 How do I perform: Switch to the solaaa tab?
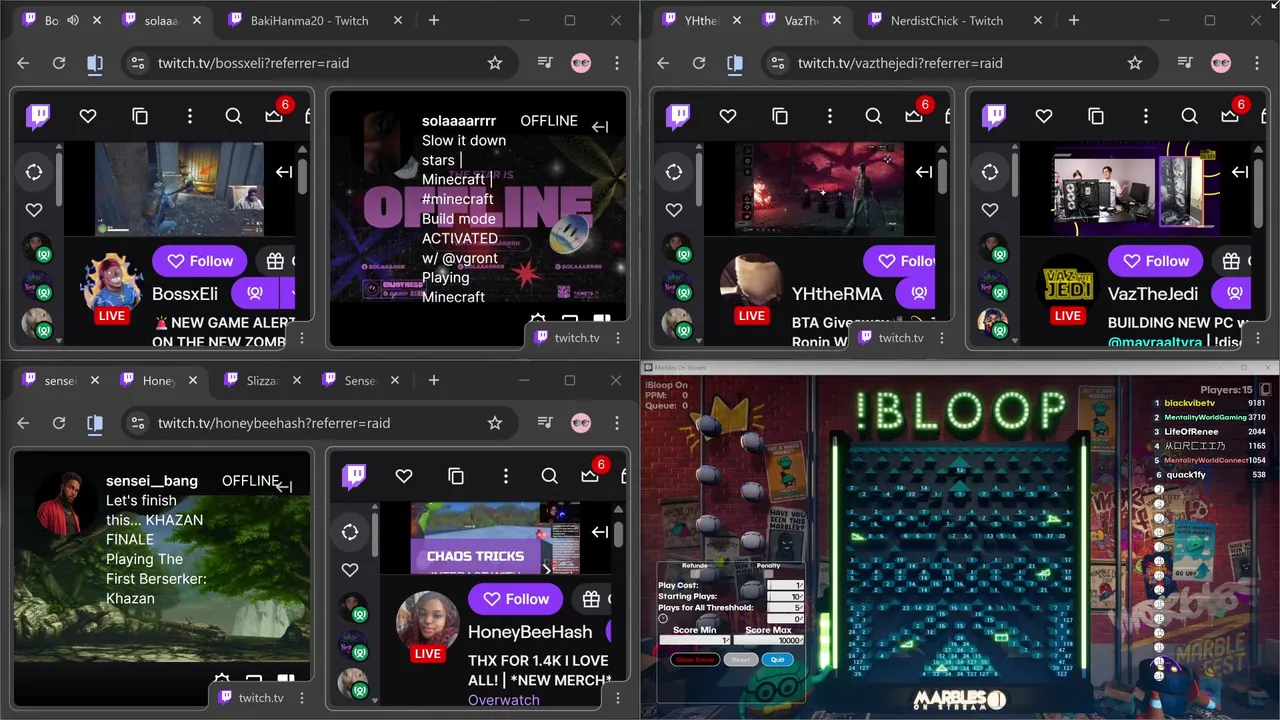[160, 20]
